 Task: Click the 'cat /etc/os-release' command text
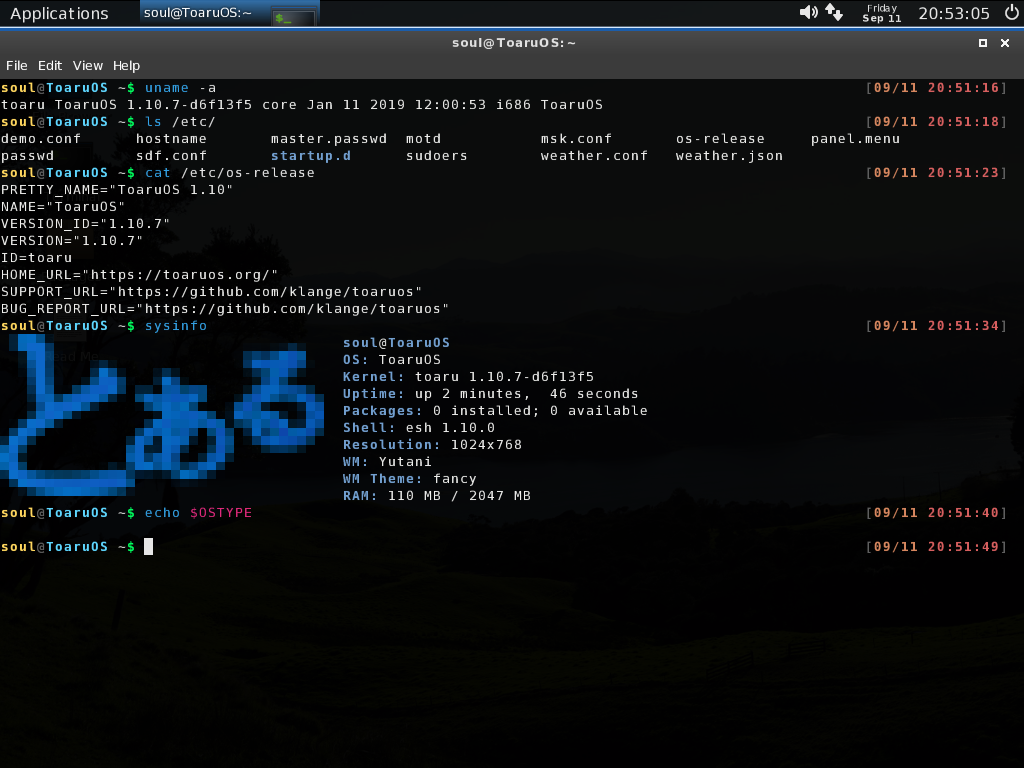click(230, 173)
